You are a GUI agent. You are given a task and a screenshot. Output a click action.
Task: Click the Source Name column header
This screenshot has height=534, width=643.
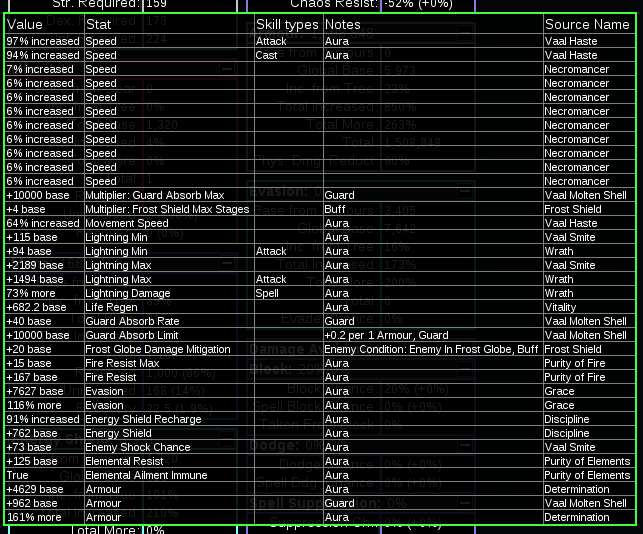[587, 25]
